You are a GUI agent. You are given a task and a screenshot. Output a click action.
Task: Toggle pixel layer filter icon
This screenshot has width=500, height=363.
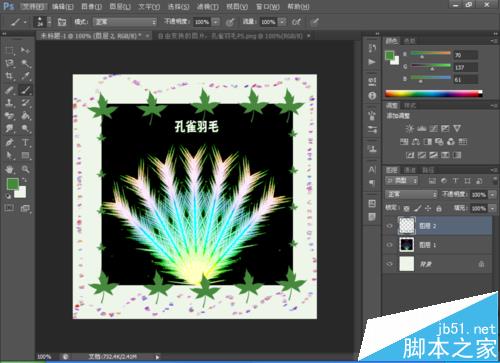coord(432,181)
